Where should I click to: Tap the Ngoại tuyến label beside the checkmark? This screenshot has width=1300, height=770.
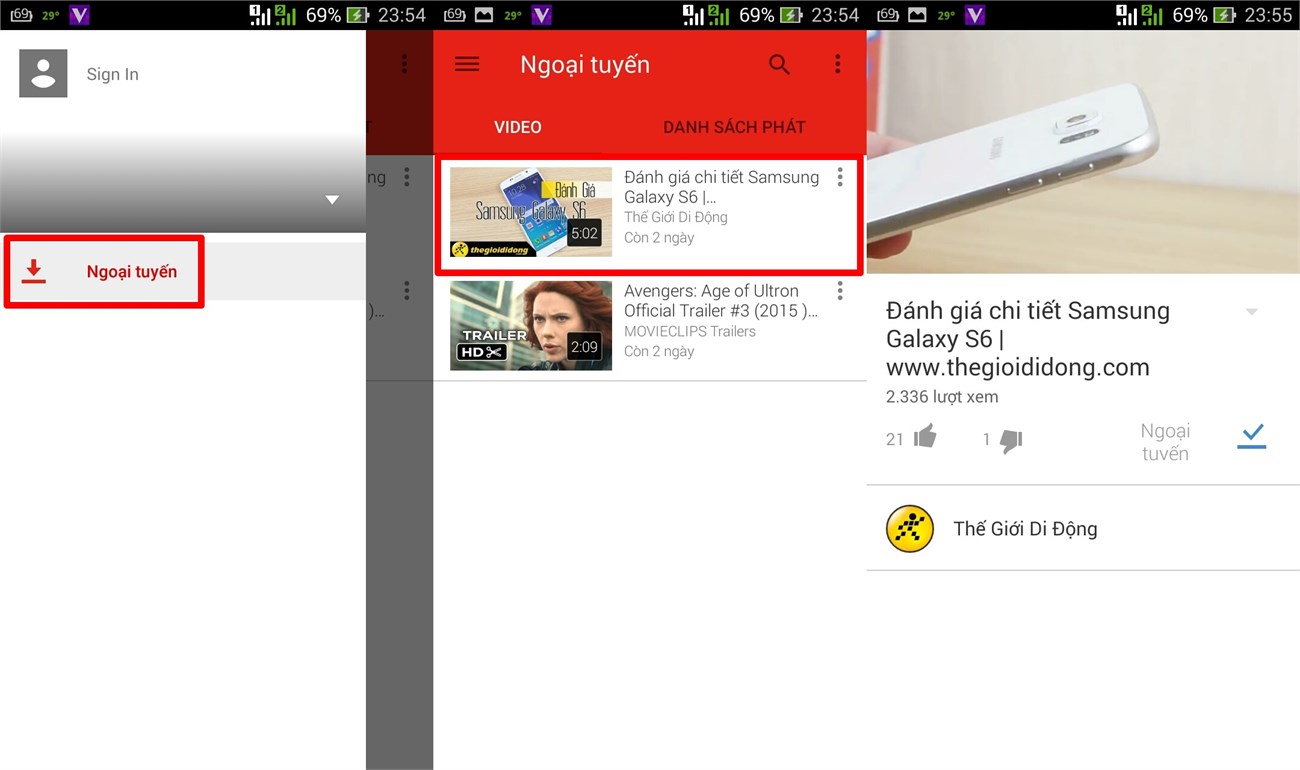[1166, 442]
